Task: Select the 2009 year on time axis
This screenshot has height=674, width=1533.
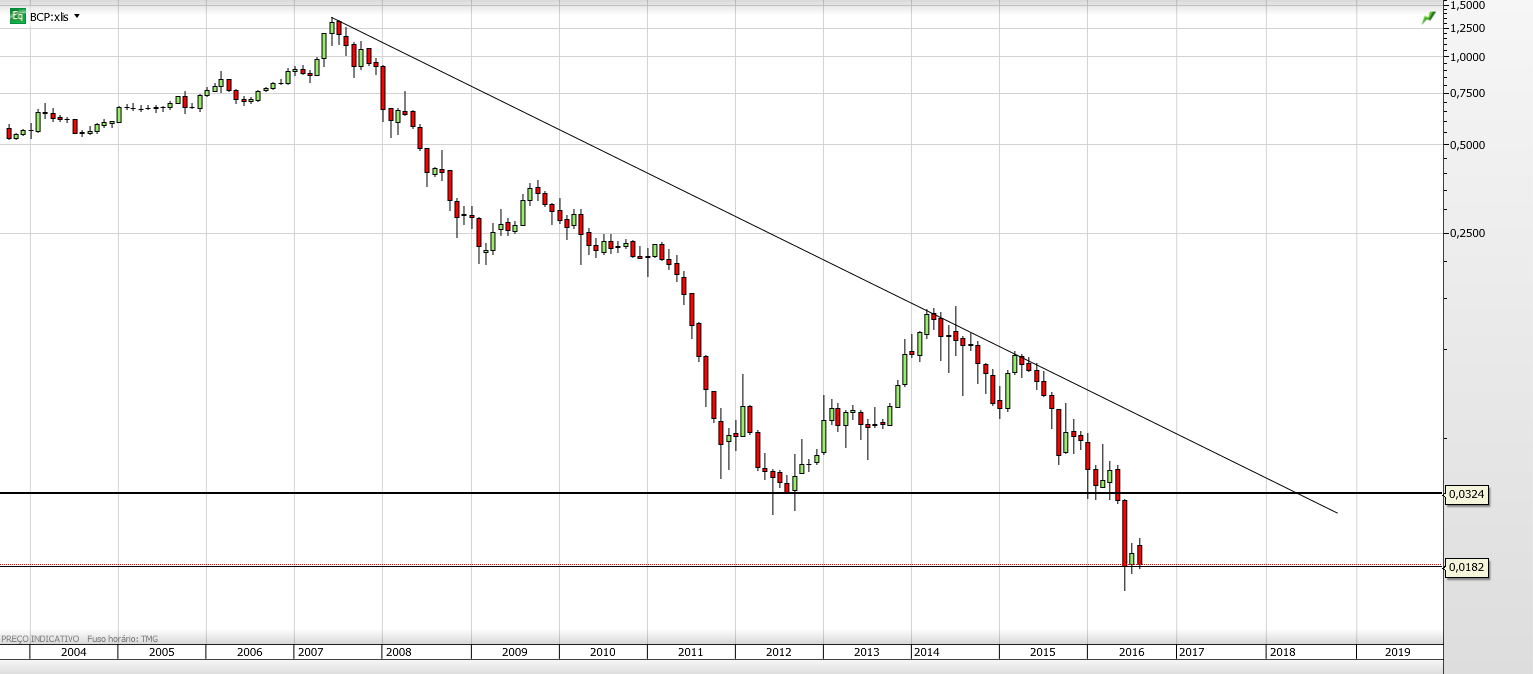Action: [514, 652]
